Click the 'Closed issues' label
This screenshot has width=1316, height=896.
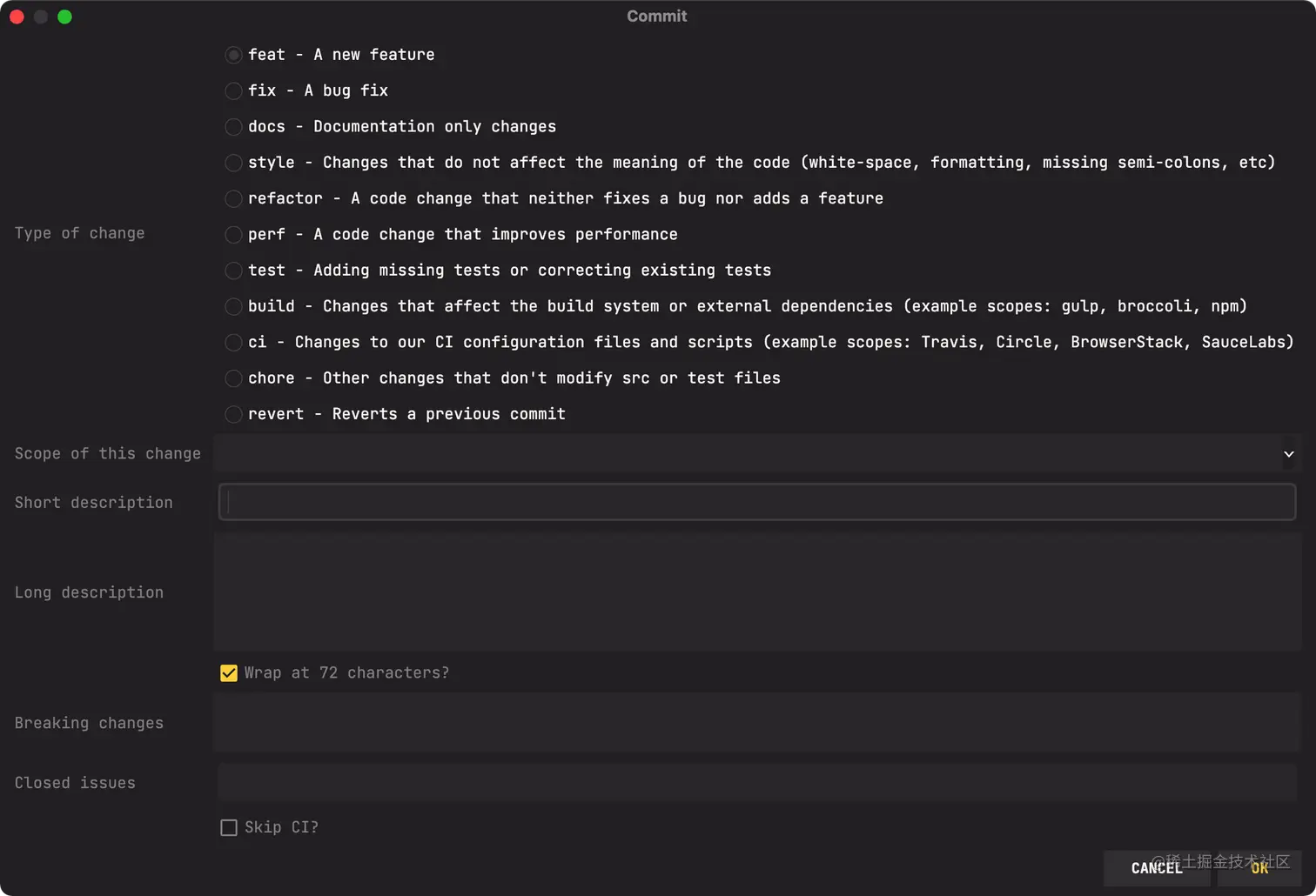point(75,783)
